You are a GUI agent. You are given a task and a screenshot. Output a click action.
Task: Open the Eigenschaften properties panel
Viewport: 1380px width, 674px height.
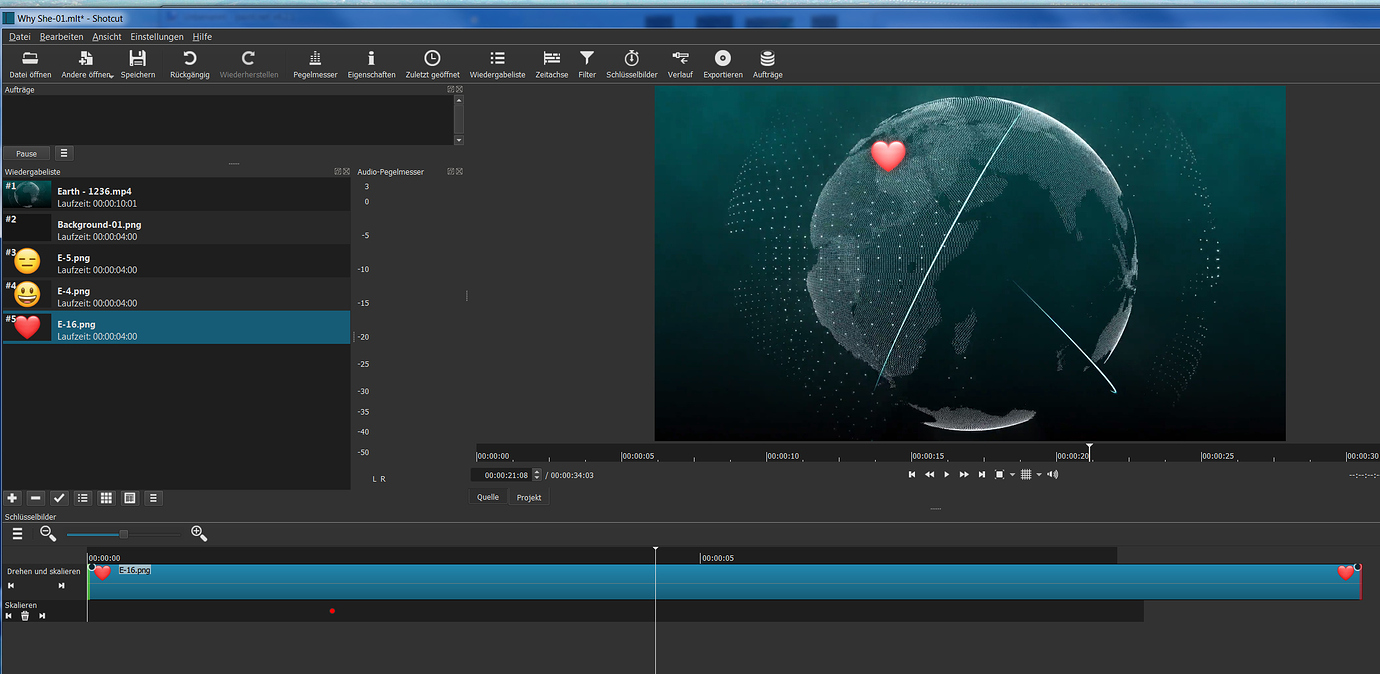point(371,65)
